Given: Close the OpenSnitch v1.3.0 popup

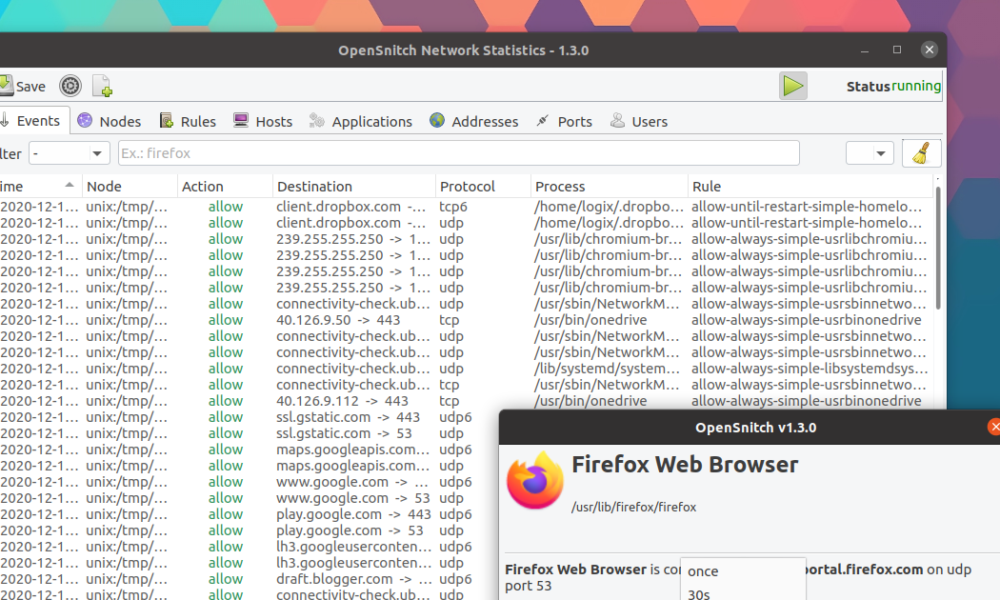Looking at the screenshot, I should 994,427.
